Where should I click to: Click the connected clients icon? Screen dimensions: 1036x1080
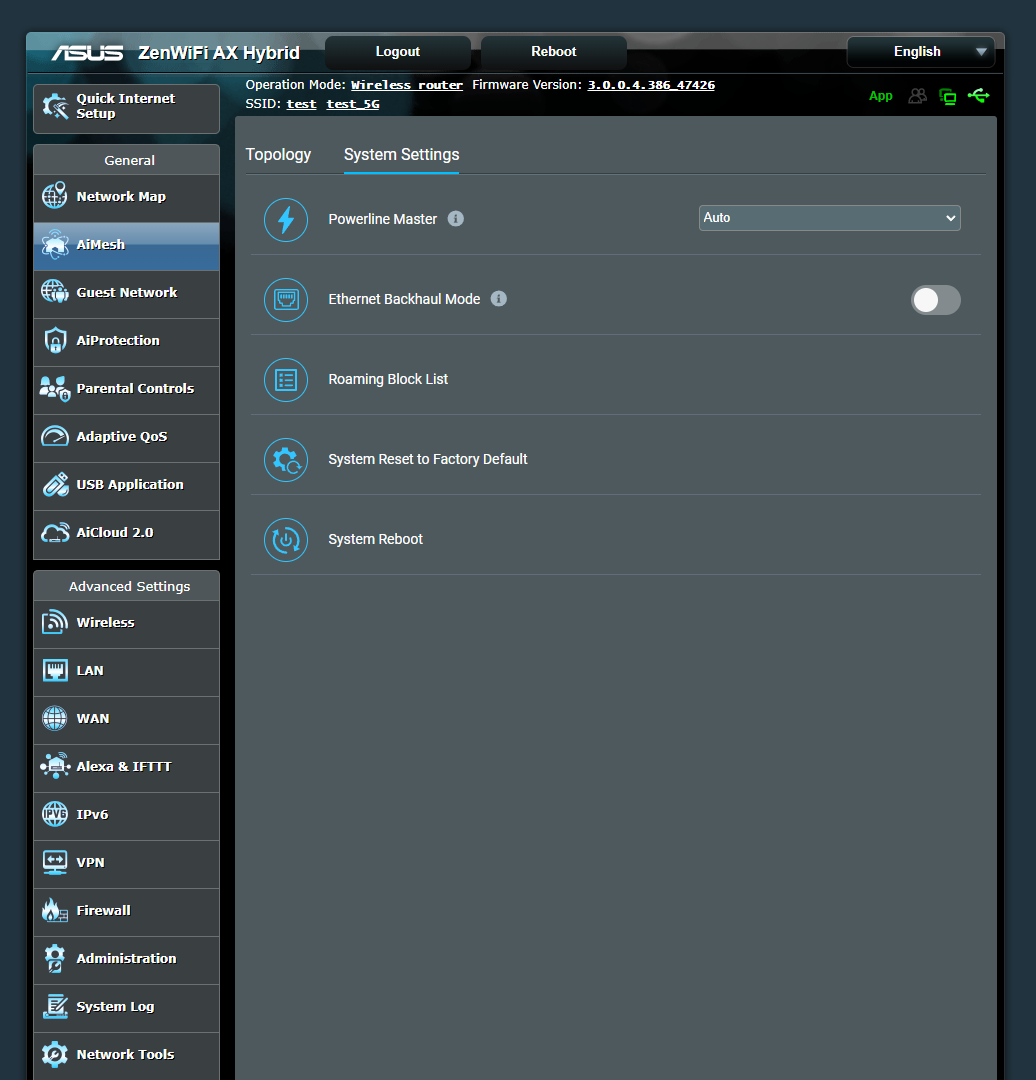coord(917,96)
